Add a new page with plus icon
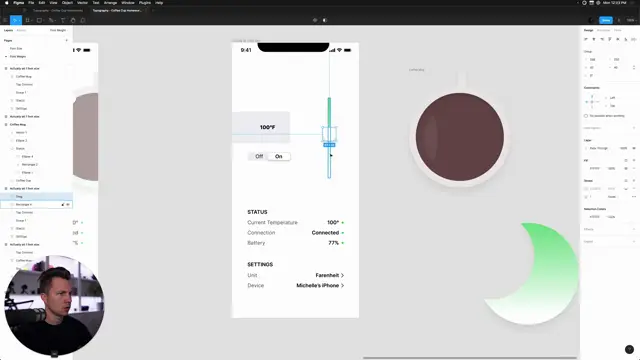640x360 pixels. [x=67, y=40]
